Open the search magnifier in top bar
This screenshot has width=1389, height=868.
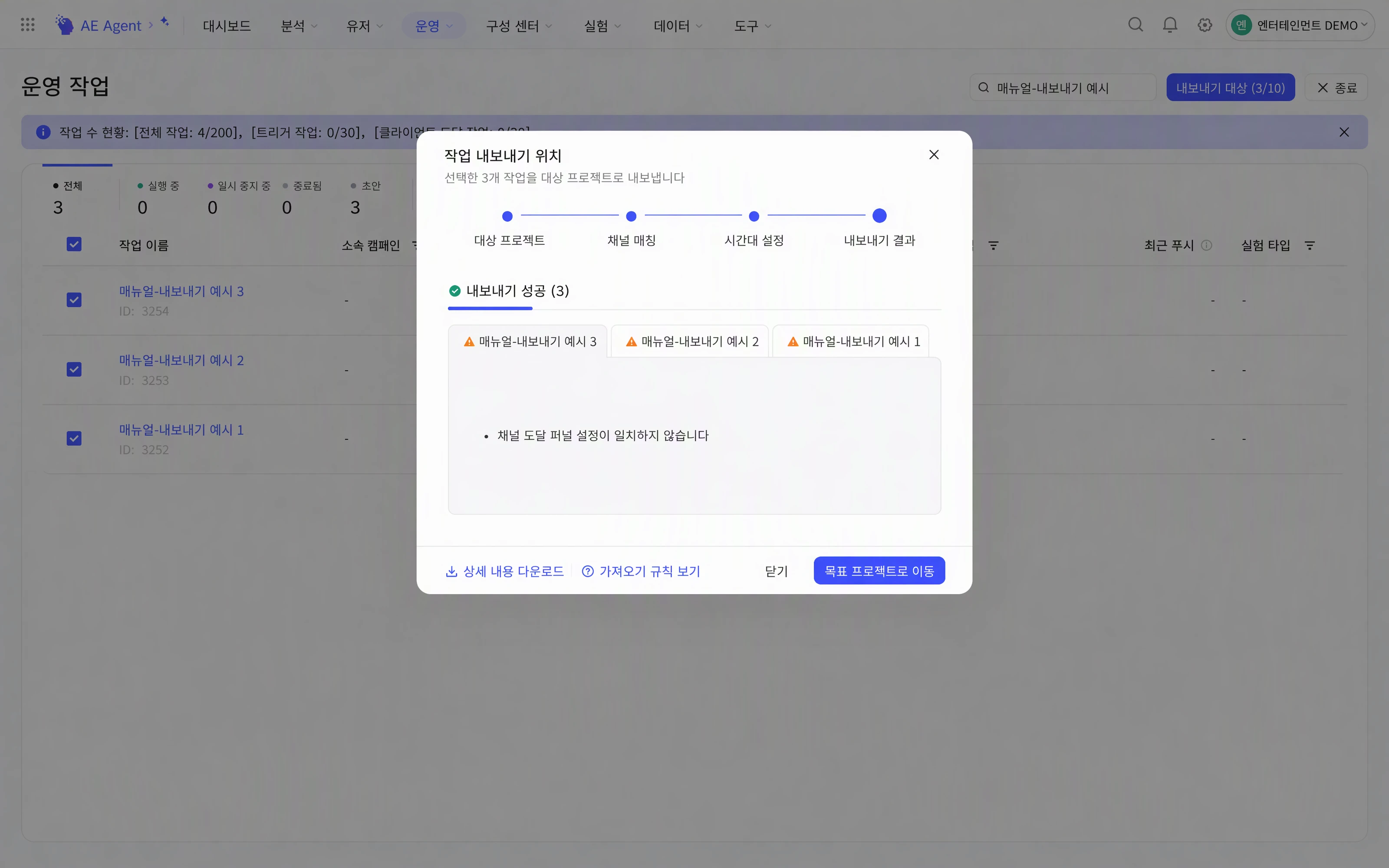coord(1136,25)
